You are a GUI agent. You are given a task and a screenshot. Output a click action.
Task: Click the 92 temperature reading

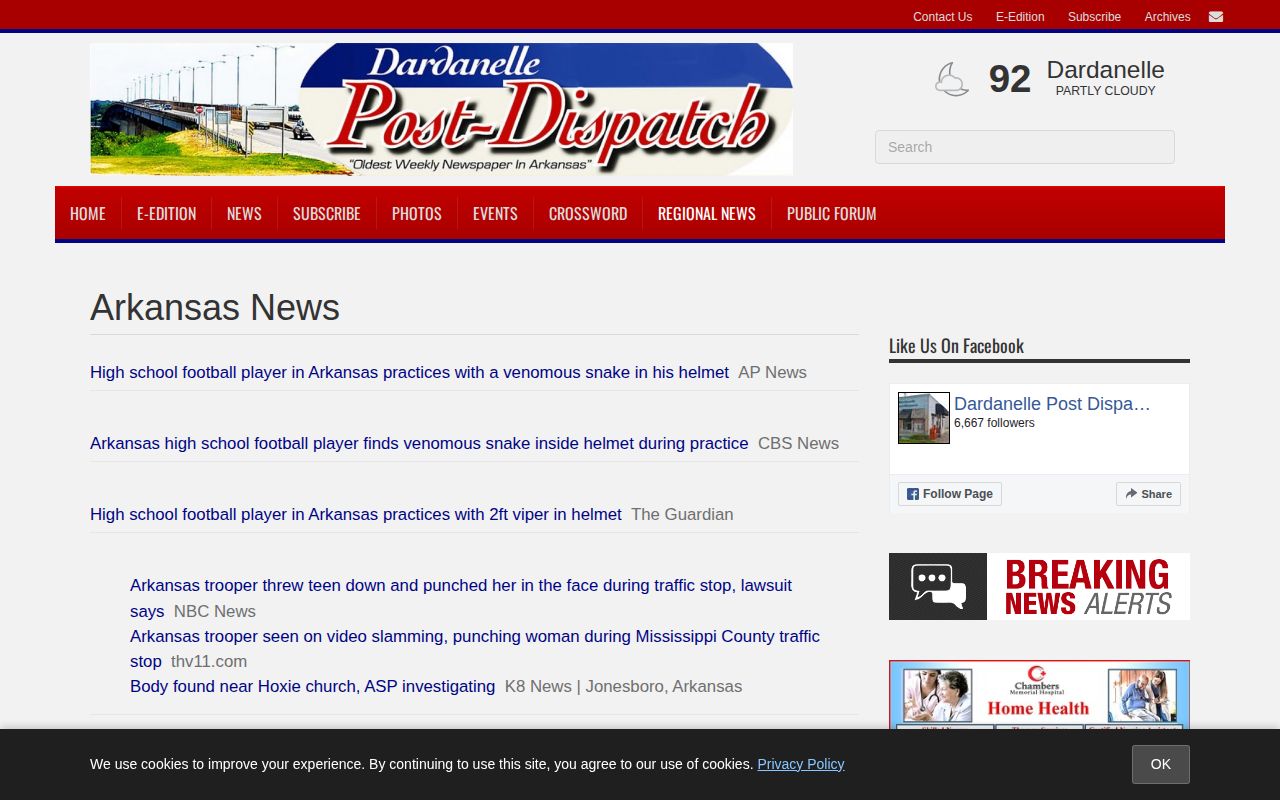[1009, 79]
